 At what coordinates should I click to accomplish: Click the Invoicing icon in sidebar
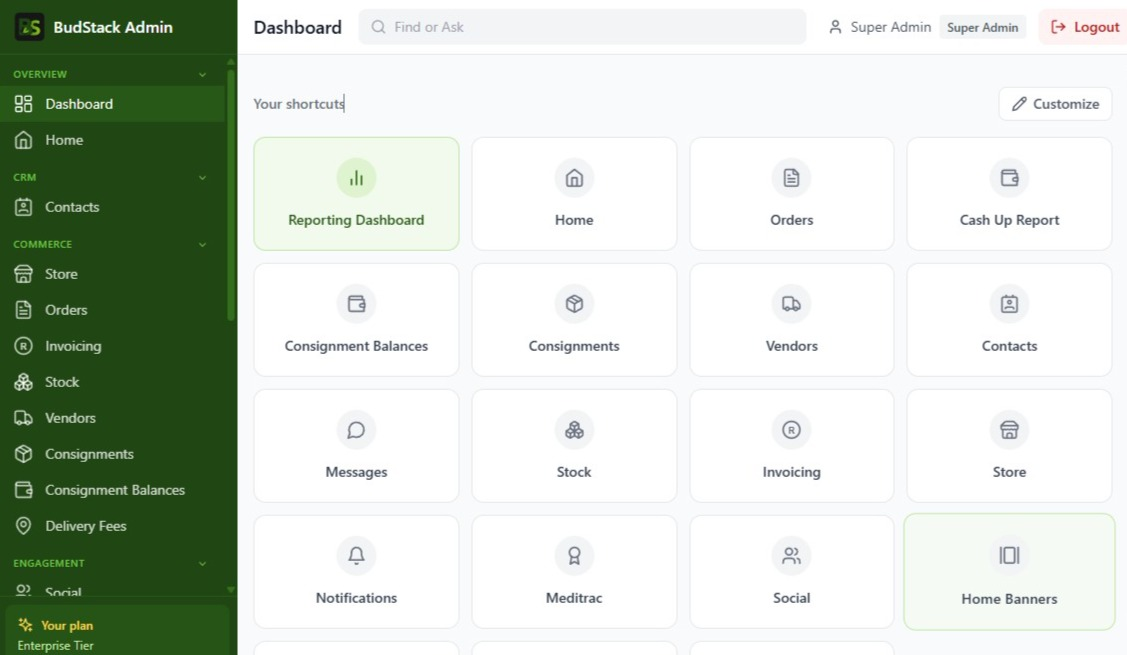24,346
